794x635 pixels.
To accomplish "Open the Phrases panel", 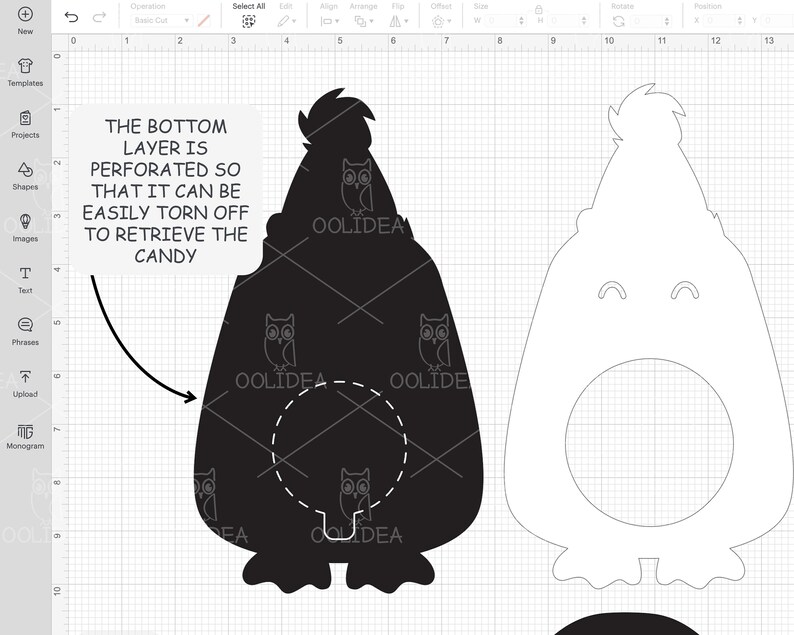I will point(25,332).
